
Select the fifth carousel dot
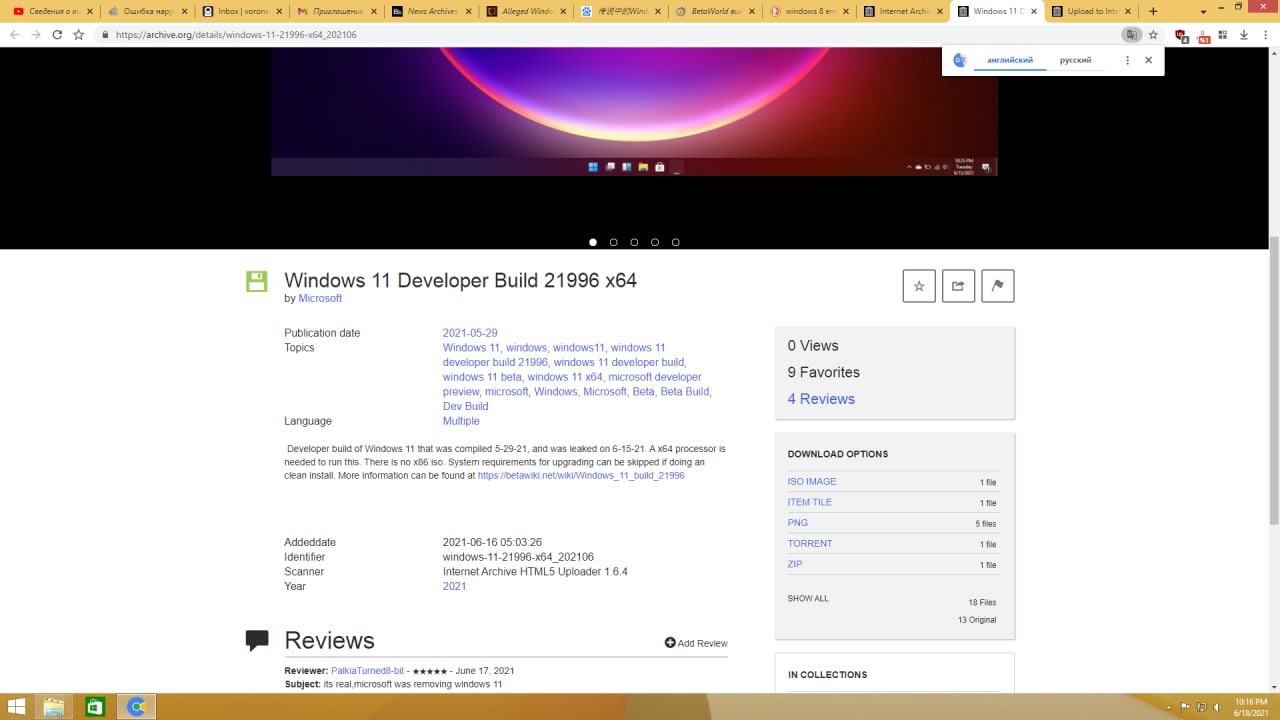click(x=676, y=242)
